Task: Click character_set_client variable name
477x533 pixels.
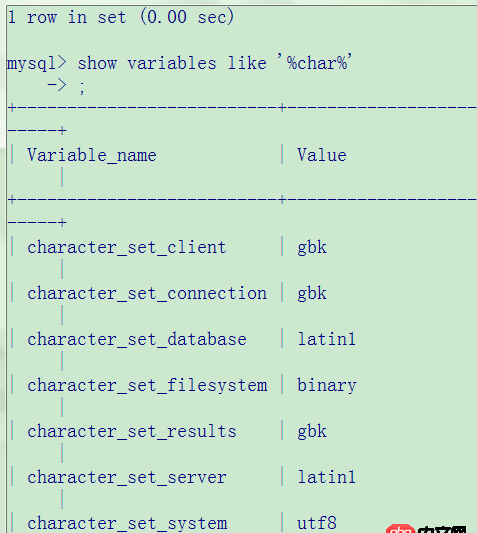Action: tap(127, 247)
